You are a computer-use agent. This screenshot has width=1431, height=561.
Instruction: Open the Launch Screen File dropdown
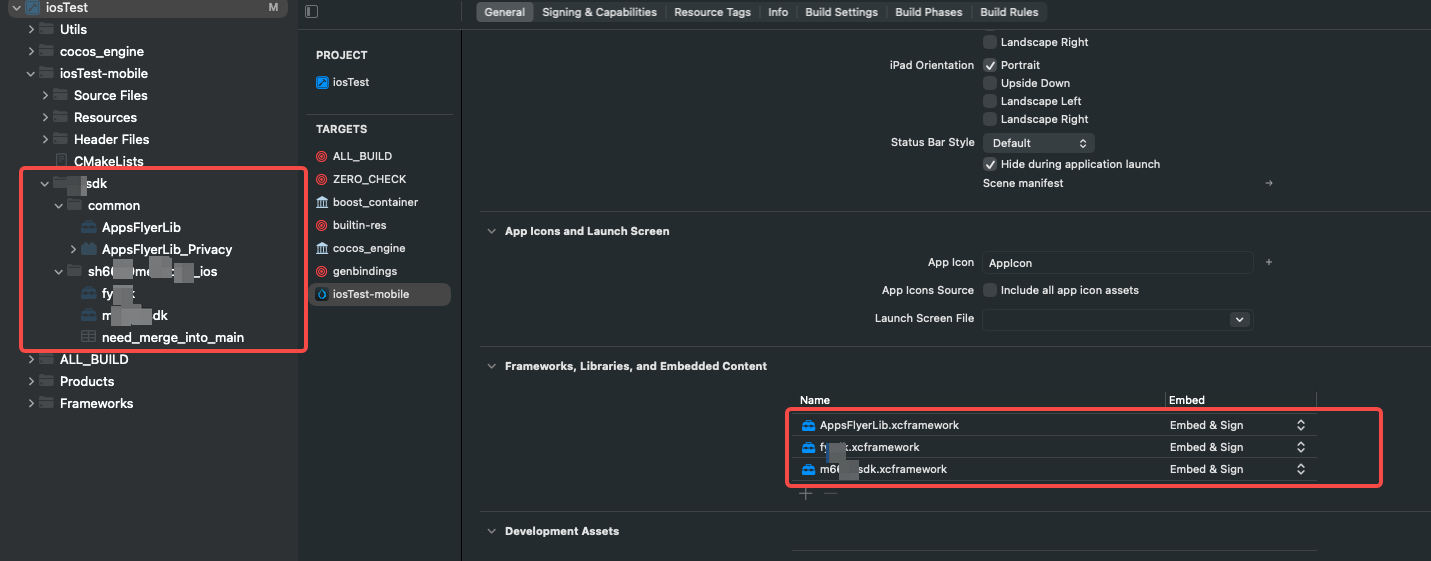(1240, 319)
